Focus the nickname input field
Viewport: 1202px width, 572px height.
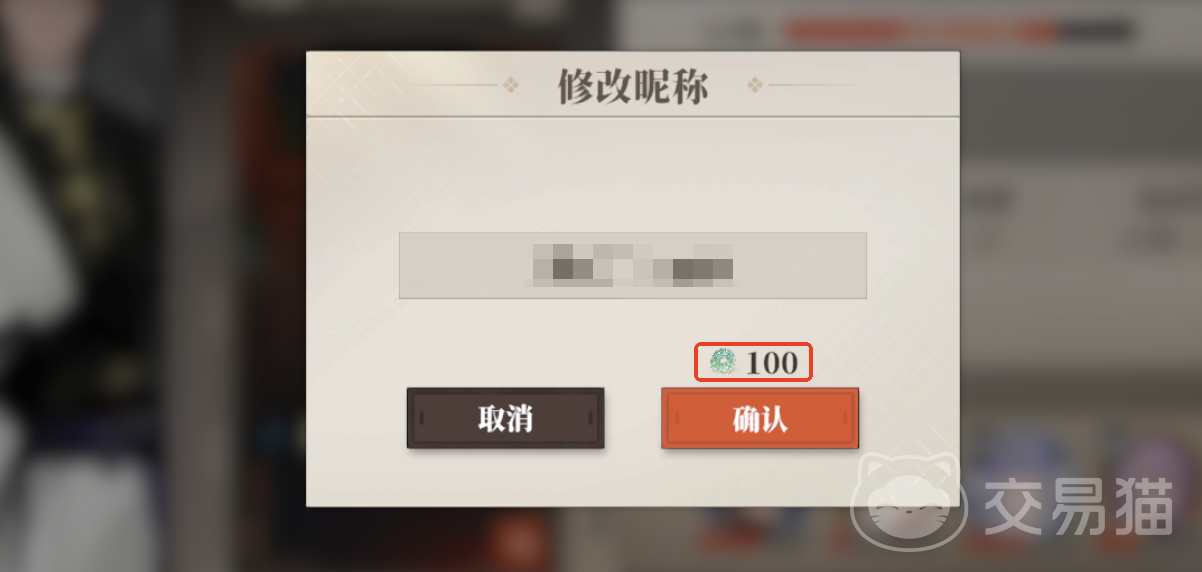tap(632, 265)
